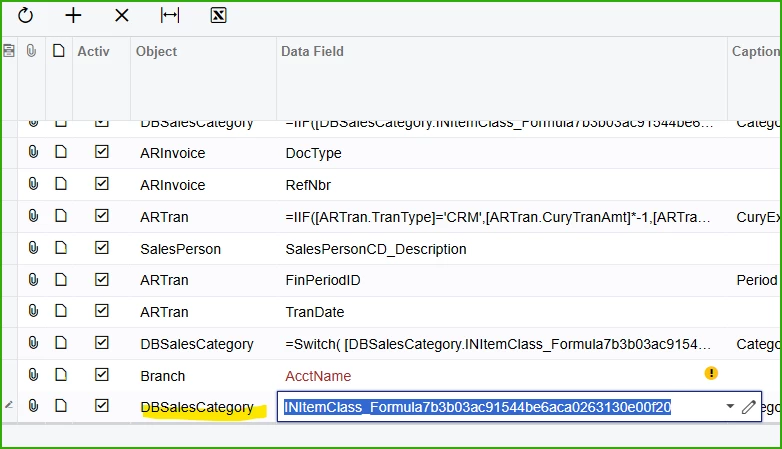The width and height of the screenshot is (782, 449).
Task: Toggle Active checkbox for TranDate row
Action: [102, 311]
